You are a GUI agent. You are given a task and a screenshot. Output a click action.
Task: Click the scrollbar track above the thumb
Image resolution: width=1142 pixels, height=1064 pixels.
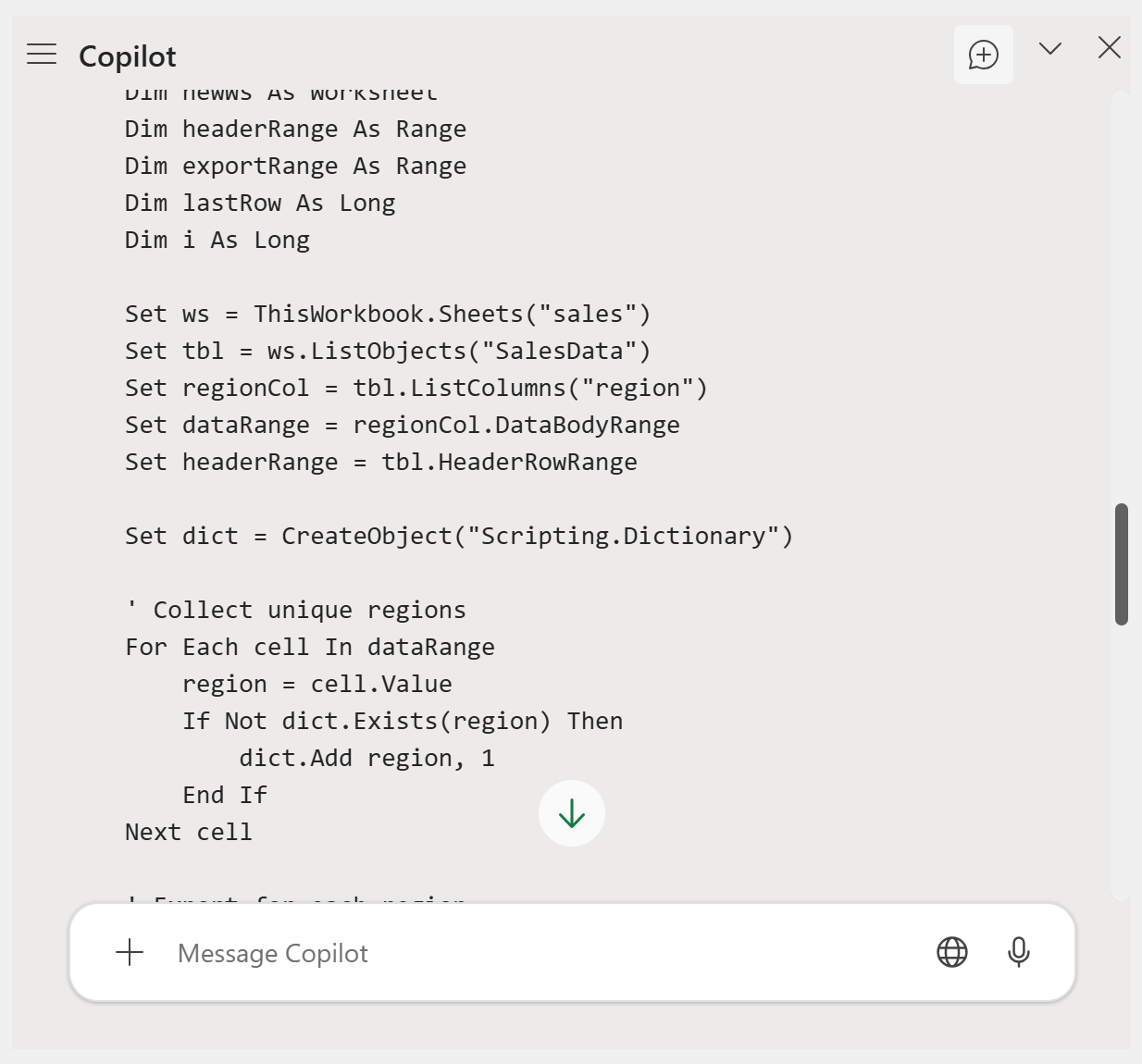[x=1122, y=296]
